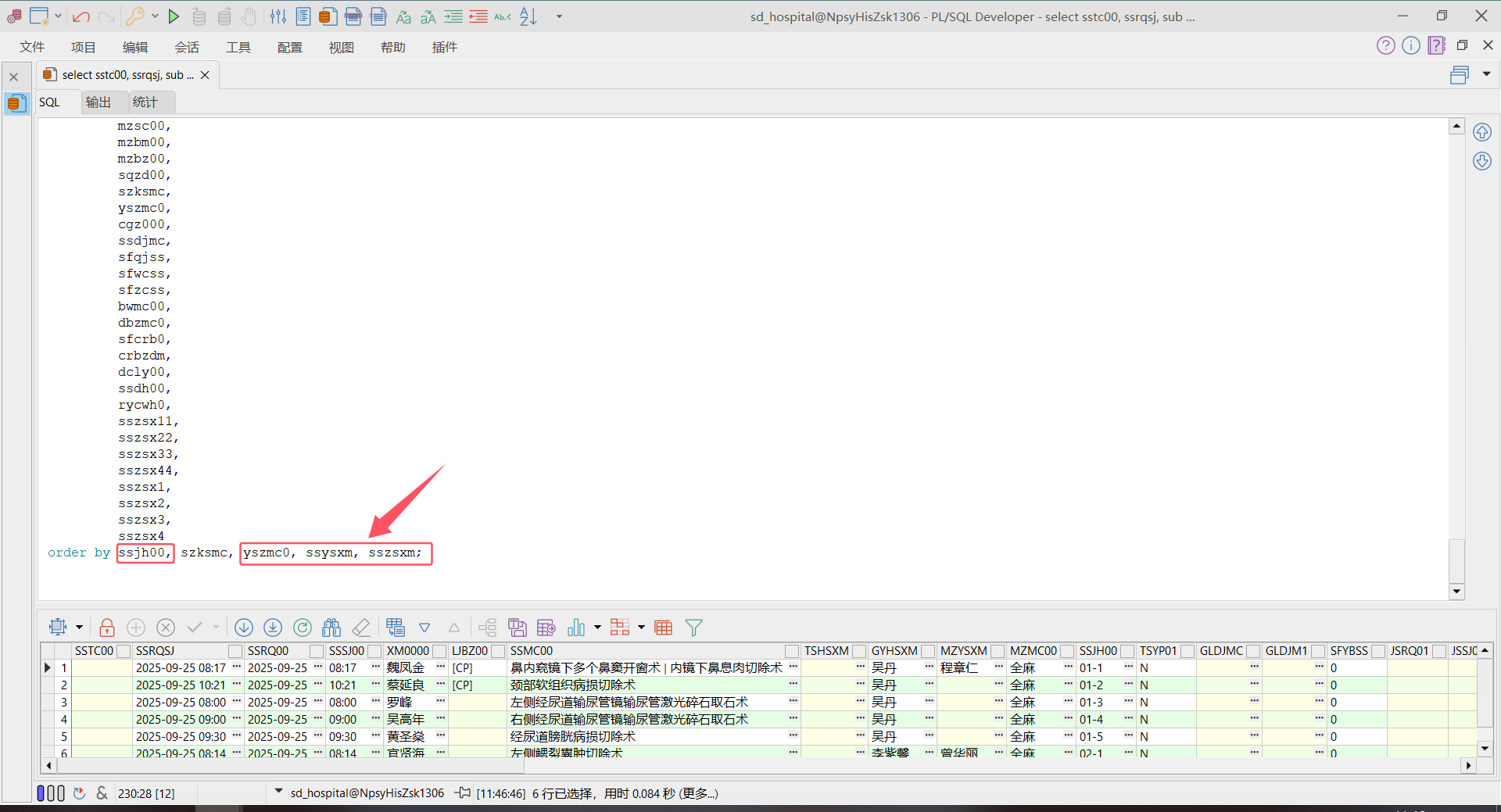
Task: Click the funnel filter icon
Action: tap(693, 628)
